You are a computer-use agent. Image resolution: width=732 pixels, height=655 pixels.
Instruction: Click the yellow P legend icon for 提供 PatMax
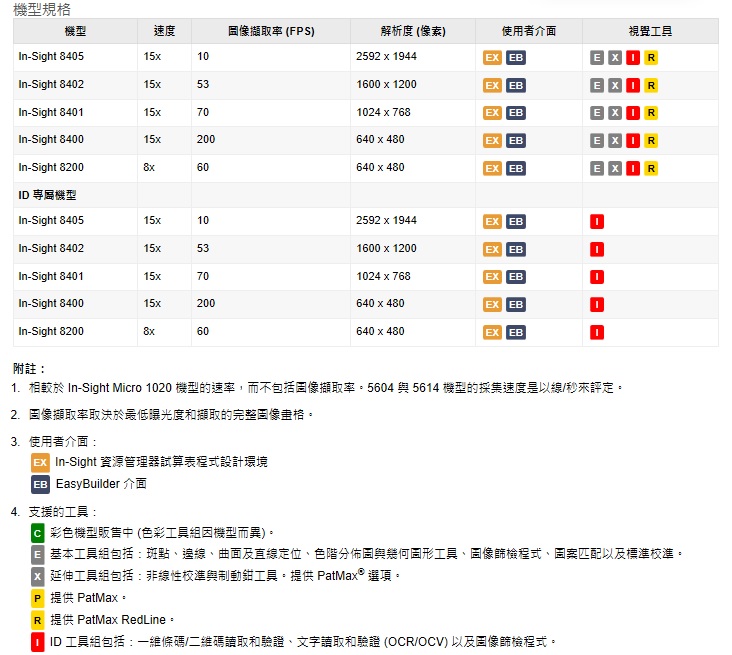pos(37,599)
